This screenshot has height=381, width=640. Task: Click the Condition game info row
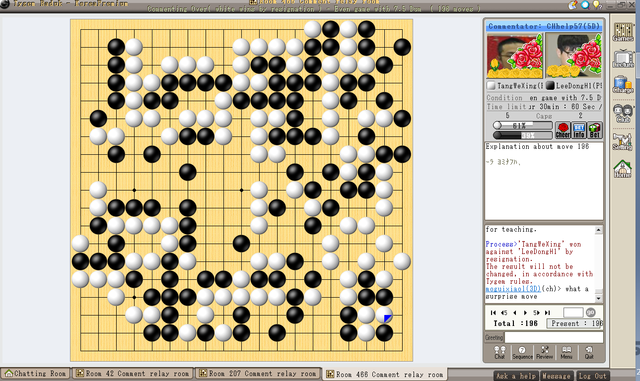click(x=544, y=98)
